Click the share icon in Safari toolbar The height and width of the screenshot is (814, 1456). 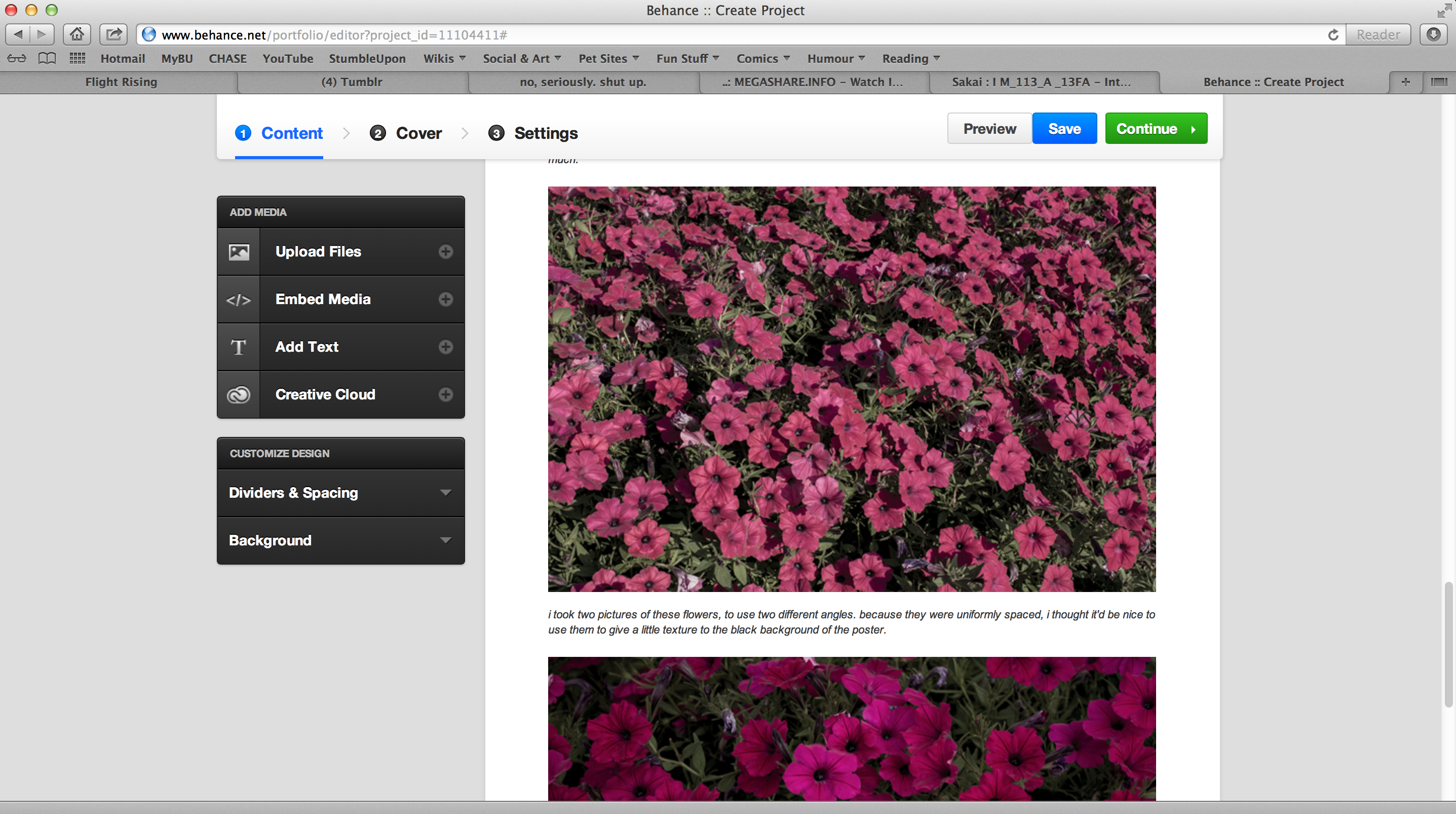coord(113,34)
